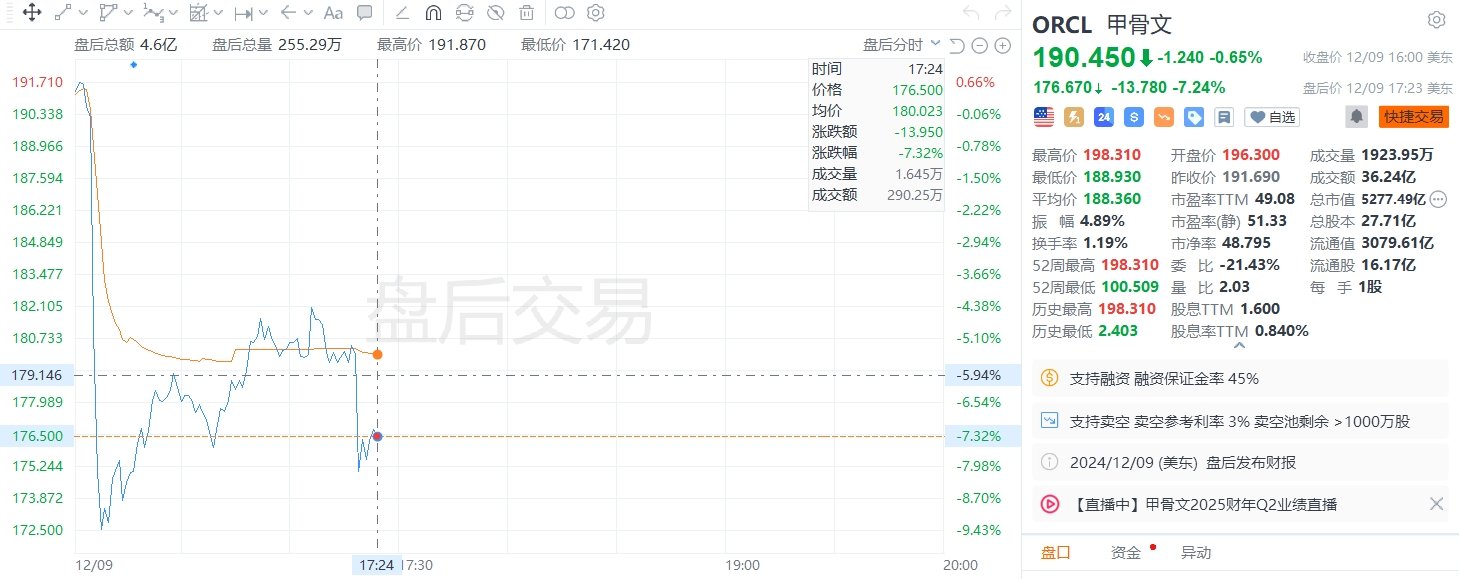Toggle hide drawings eye icon
The height and width of the screenshot is (579, 1460).
click(x=495, y=13)
